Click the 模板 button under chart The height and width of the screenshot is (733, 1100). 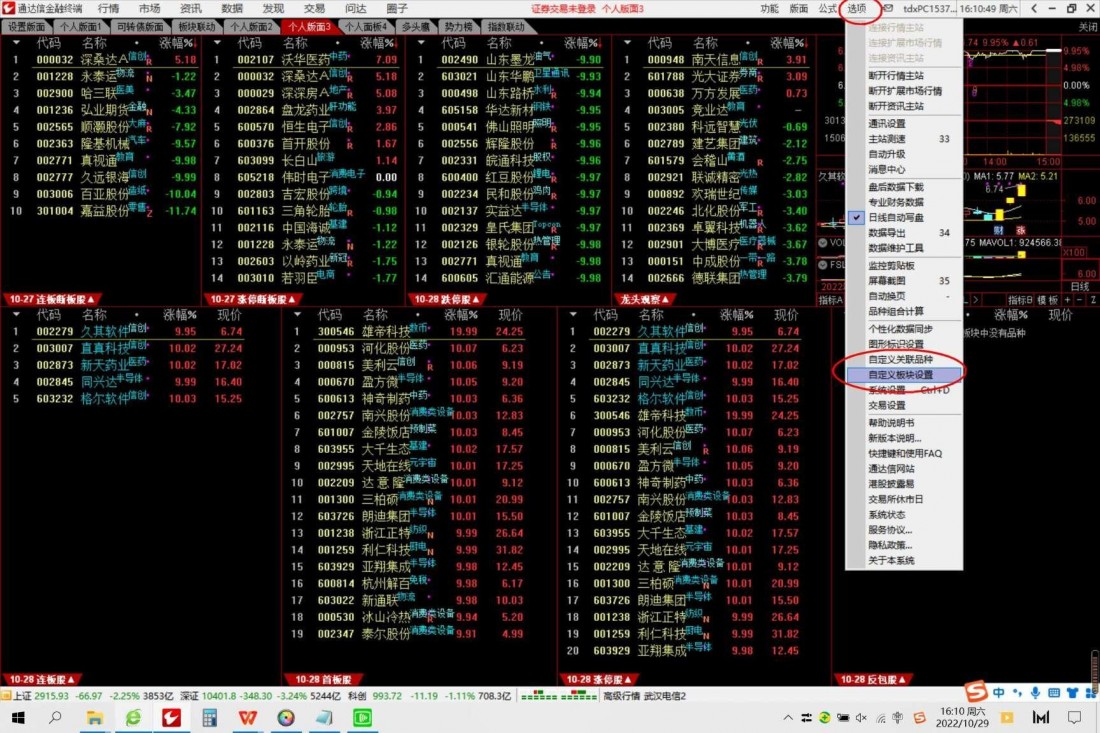coord(1047,300)
